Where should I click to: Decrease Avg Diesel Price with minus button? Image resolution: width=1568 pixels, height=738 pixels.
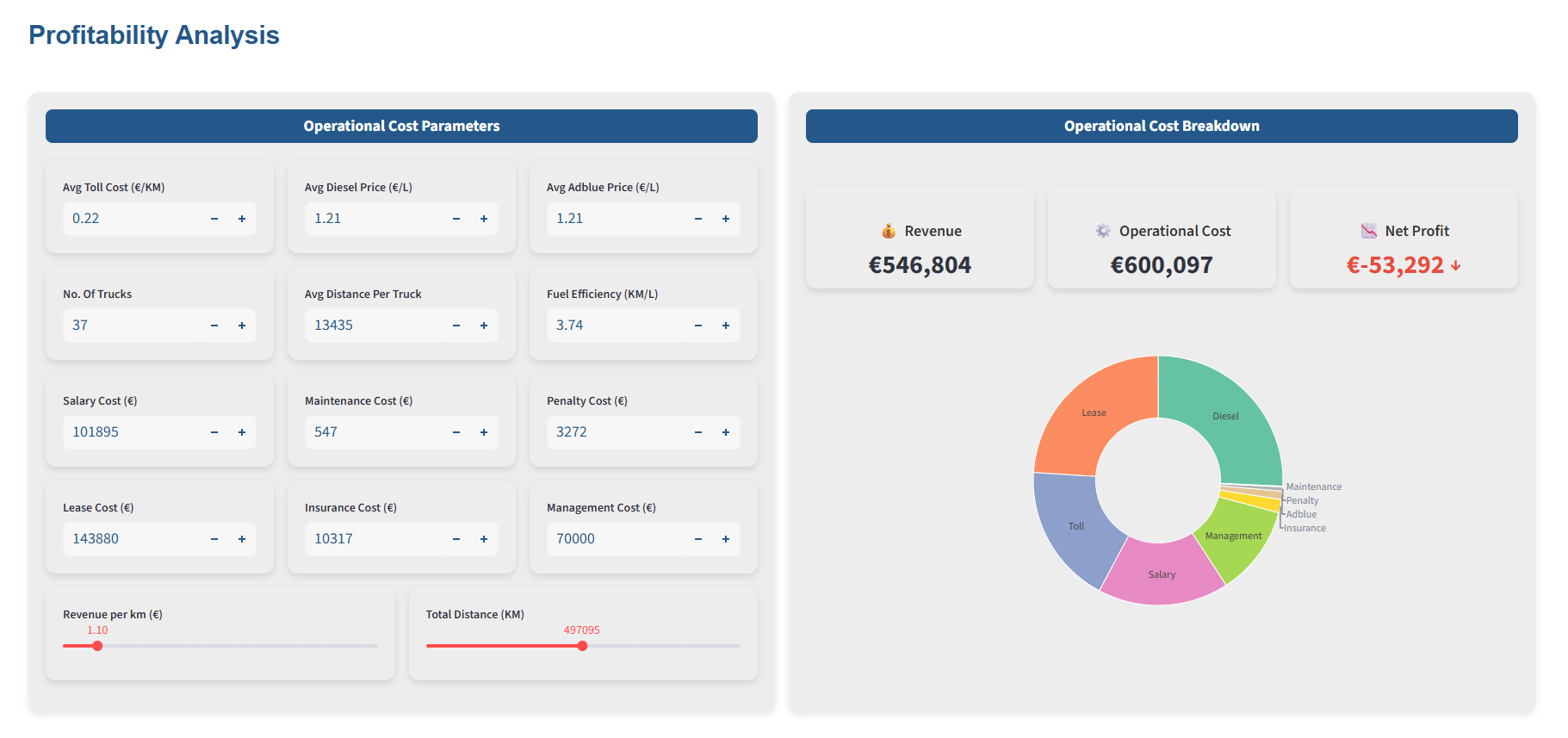(x=456, y=219)
